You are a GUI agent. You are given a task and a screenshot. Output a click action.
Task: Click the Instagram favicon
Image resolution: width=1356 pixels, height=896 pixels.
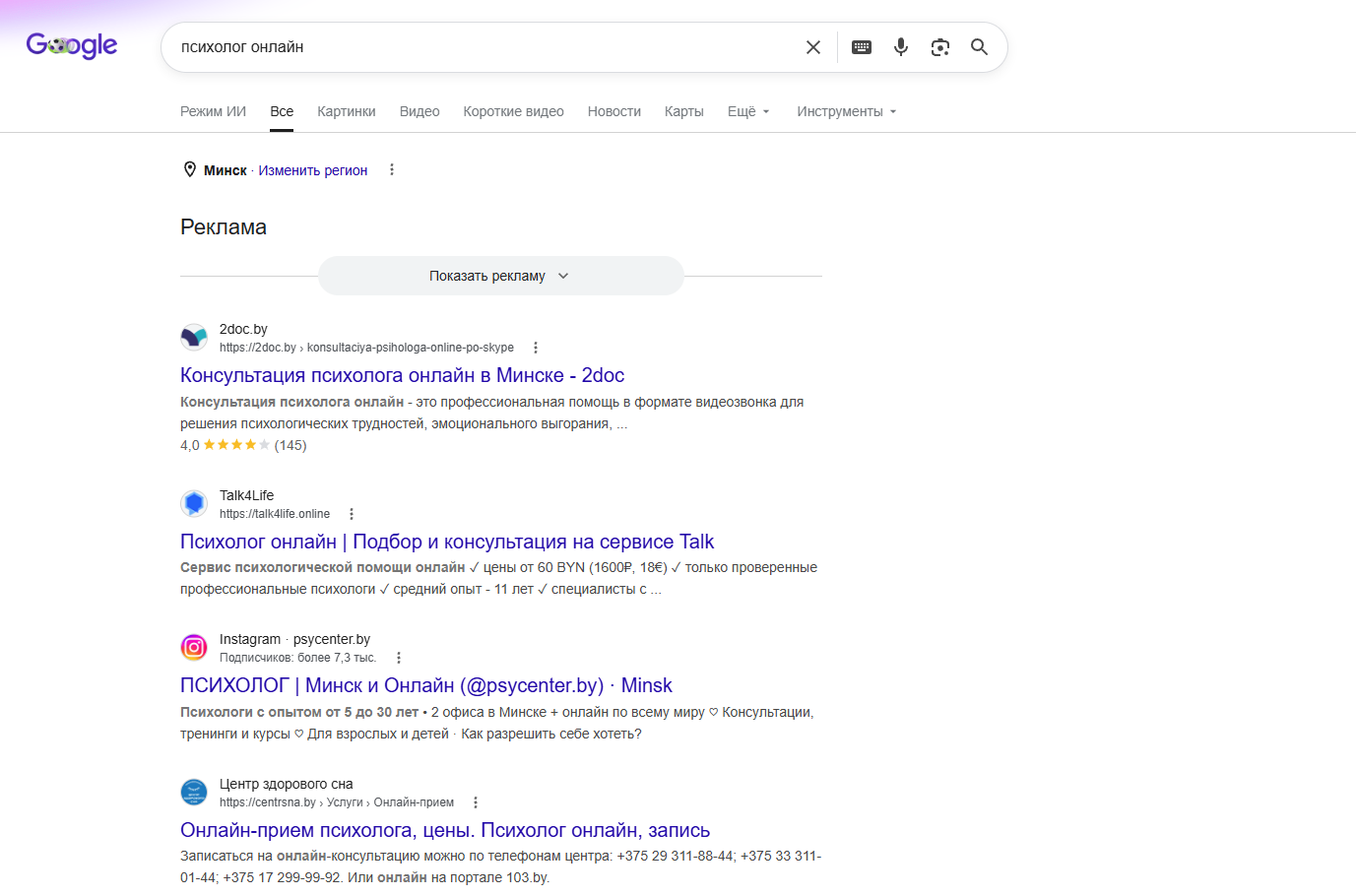(194, 648)
